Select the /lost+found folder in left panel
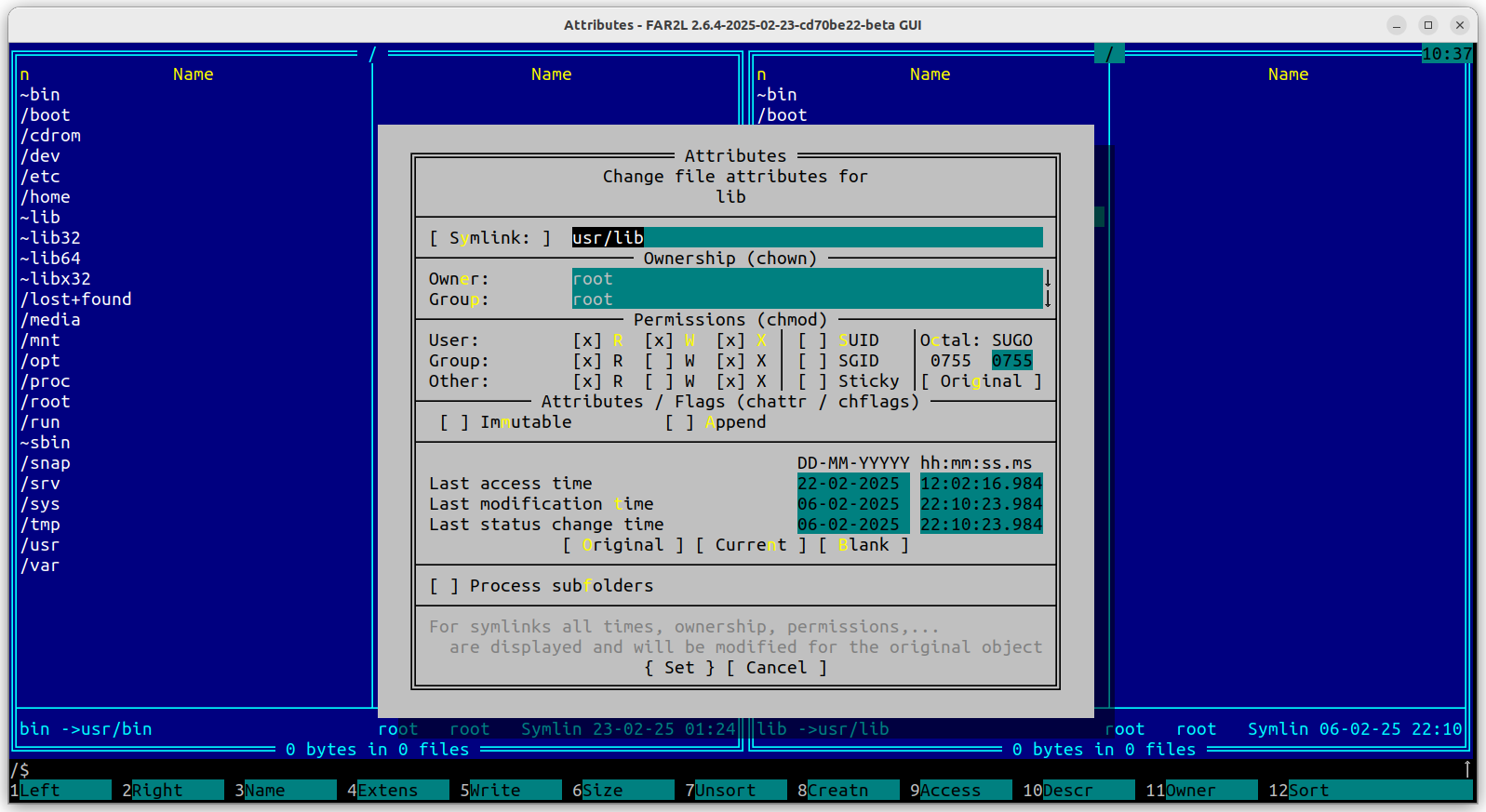This screenshot has width=1486, height=812. [76, 300]
